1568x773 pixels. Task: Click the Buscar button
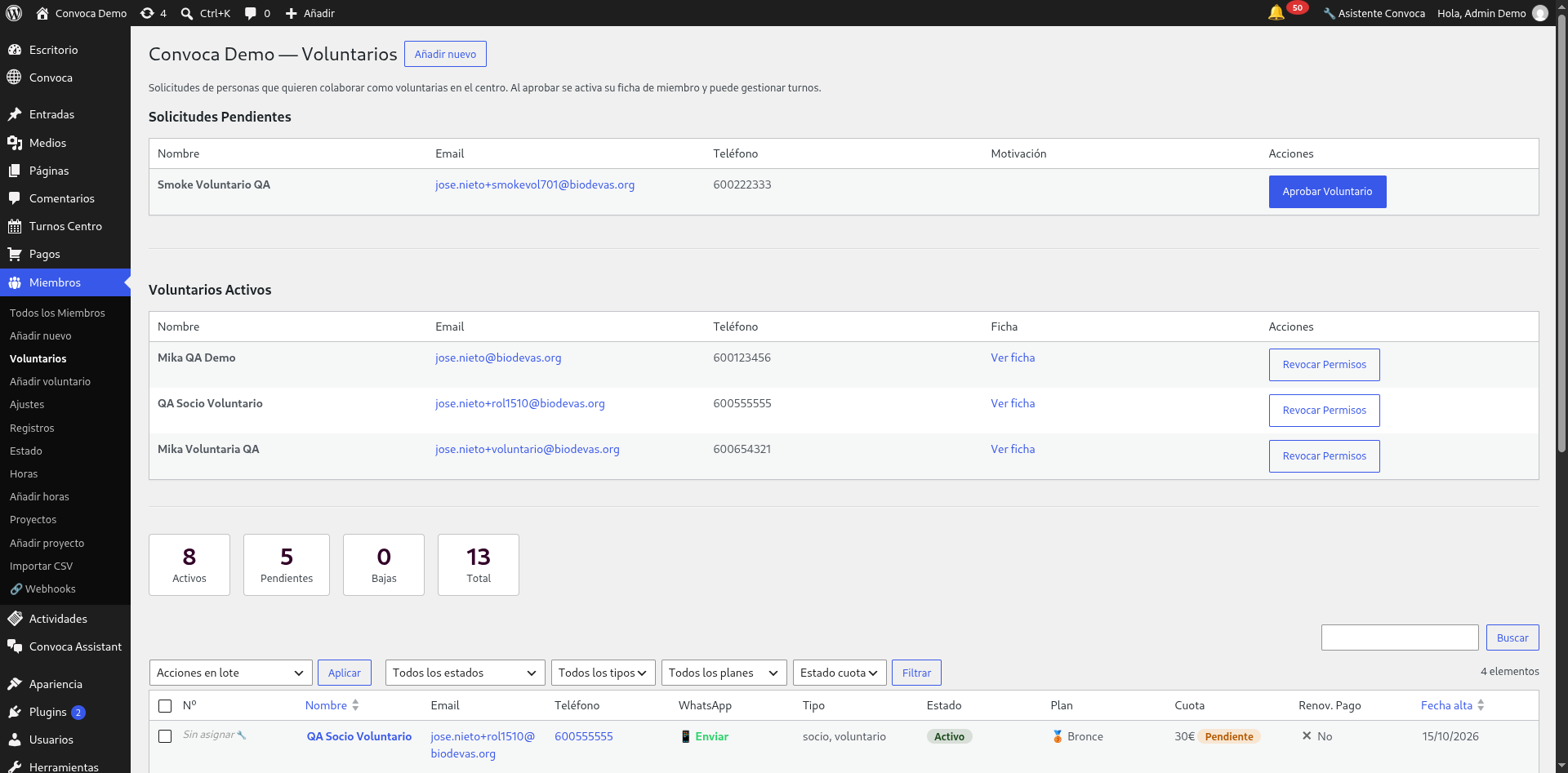click(x=1512, y=638)
